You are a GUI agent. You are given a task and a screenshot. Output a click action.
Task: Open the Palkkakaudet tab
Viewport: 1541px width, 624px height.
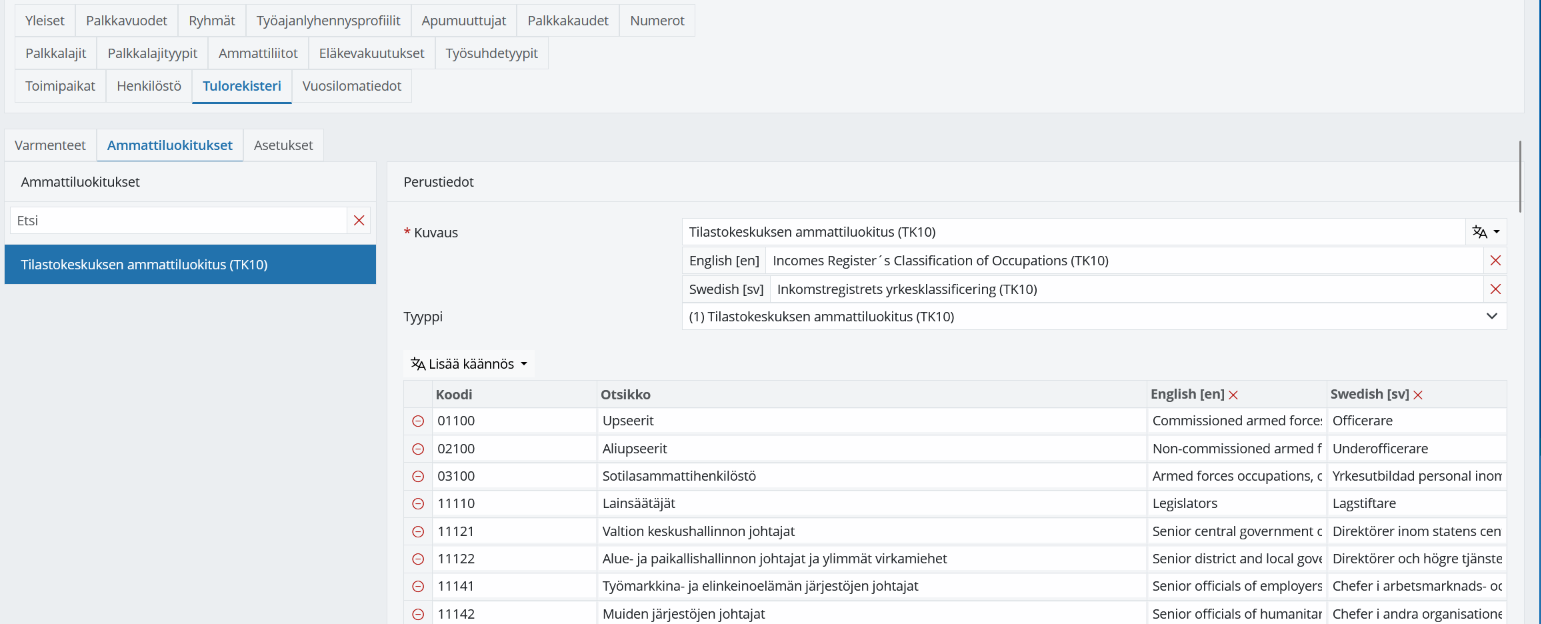[568, 20]
